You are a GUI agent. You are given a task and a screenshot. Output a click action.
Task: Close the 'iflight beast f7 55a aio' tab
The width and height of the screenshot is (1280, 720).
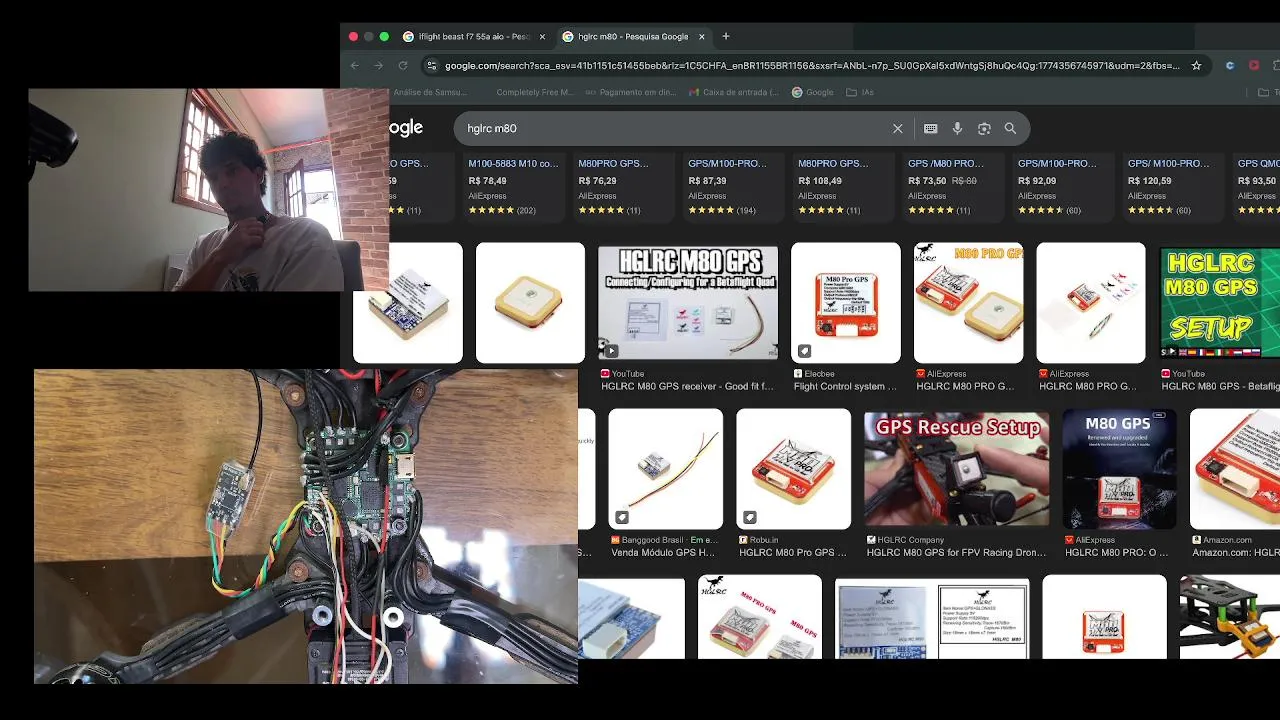tap(542, 36)
